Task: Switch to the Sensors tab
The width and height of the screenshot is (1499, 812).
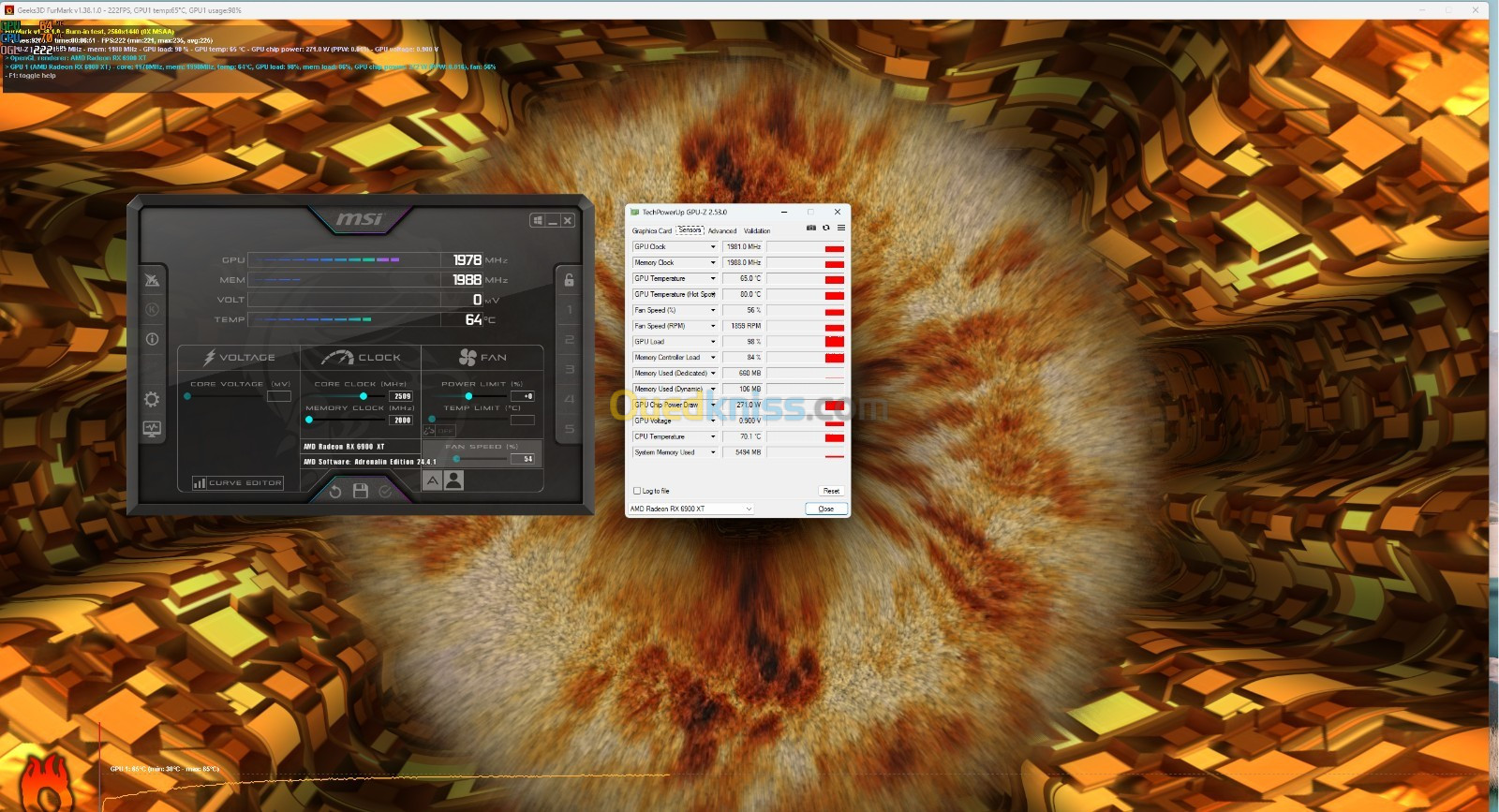Action: (x=690, y=229)
